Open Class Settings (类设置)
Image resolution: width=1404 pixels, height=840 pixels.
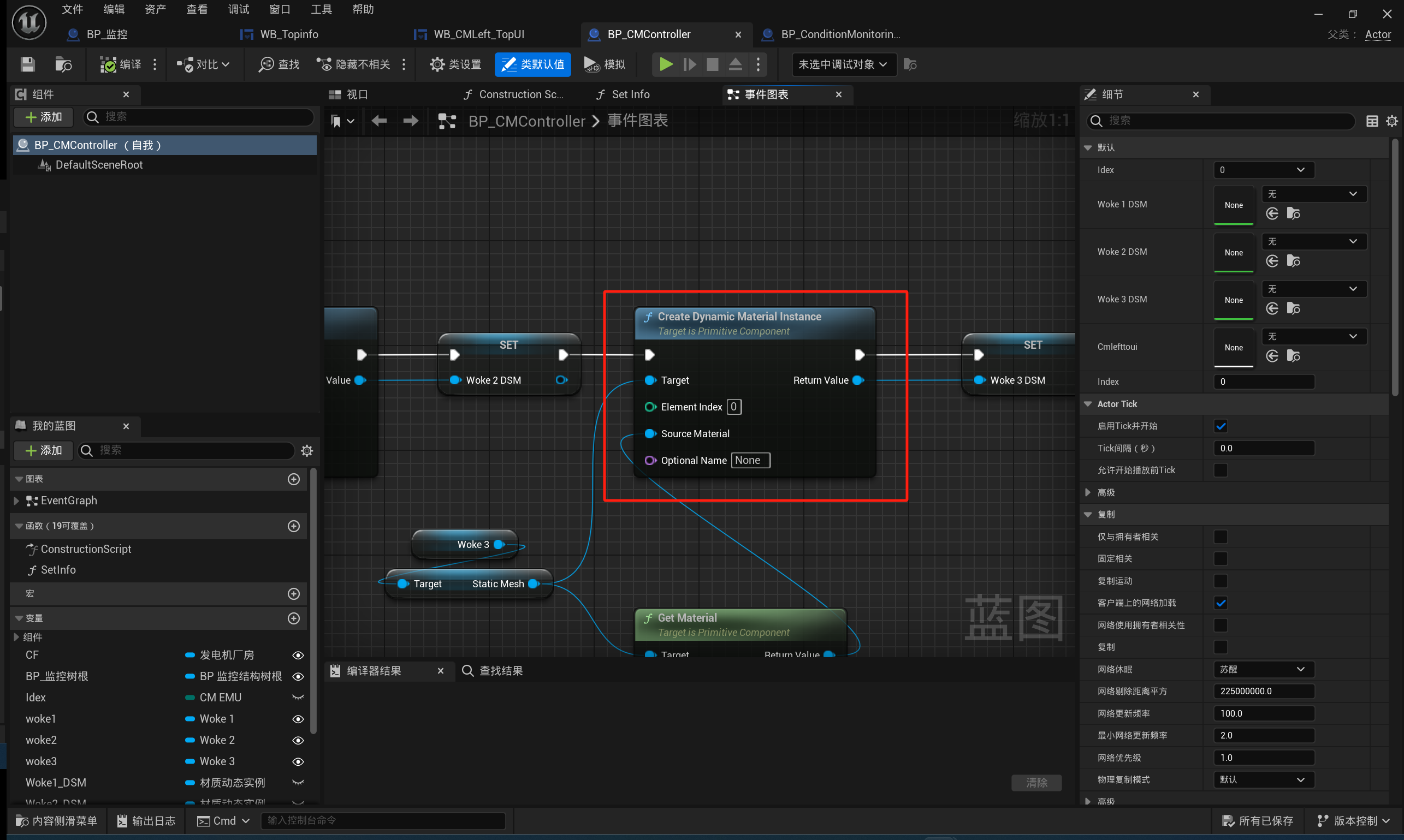tap(455, 64)
